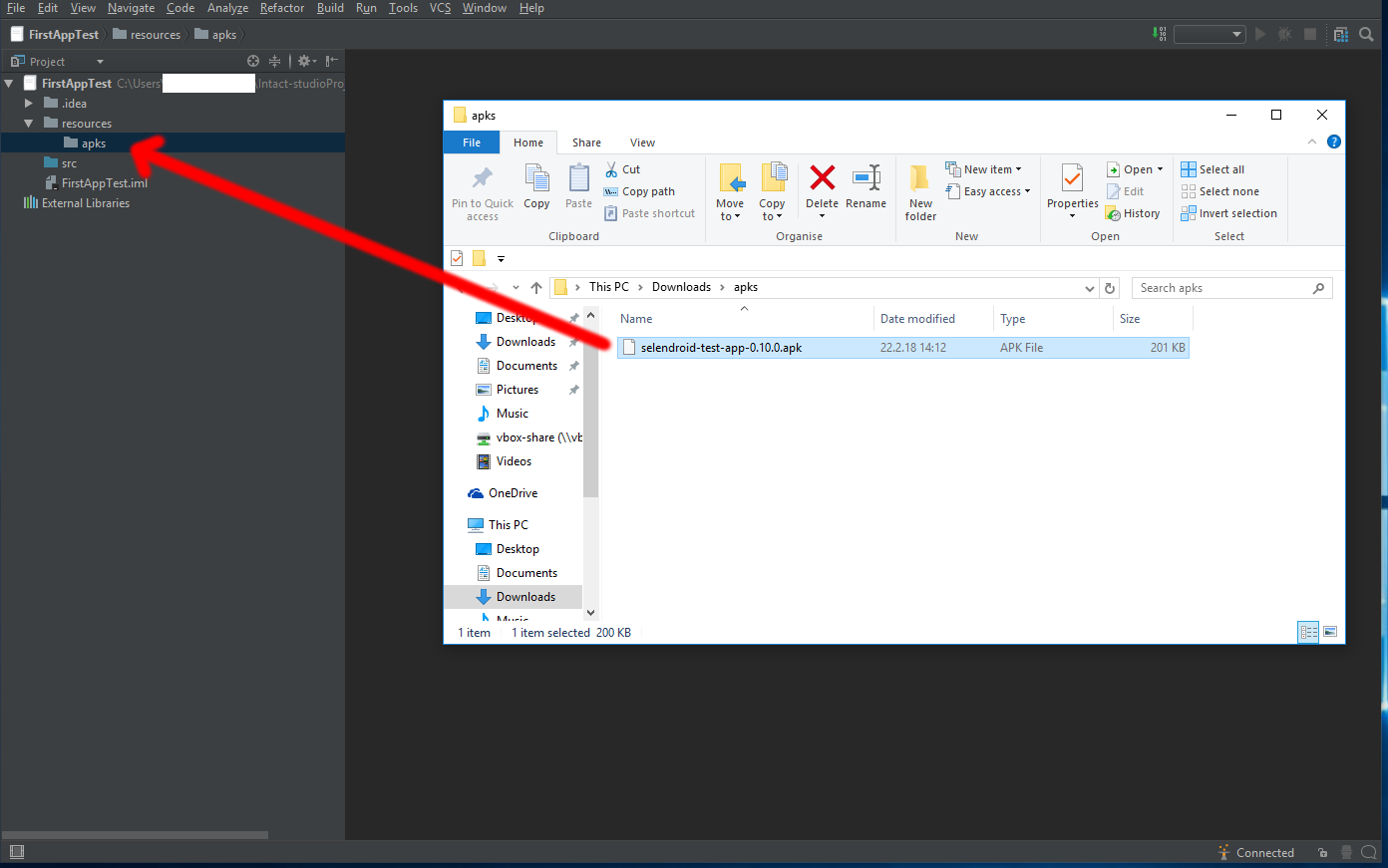
Task: Click the red Delete icon
Action: tap(822, 179)
